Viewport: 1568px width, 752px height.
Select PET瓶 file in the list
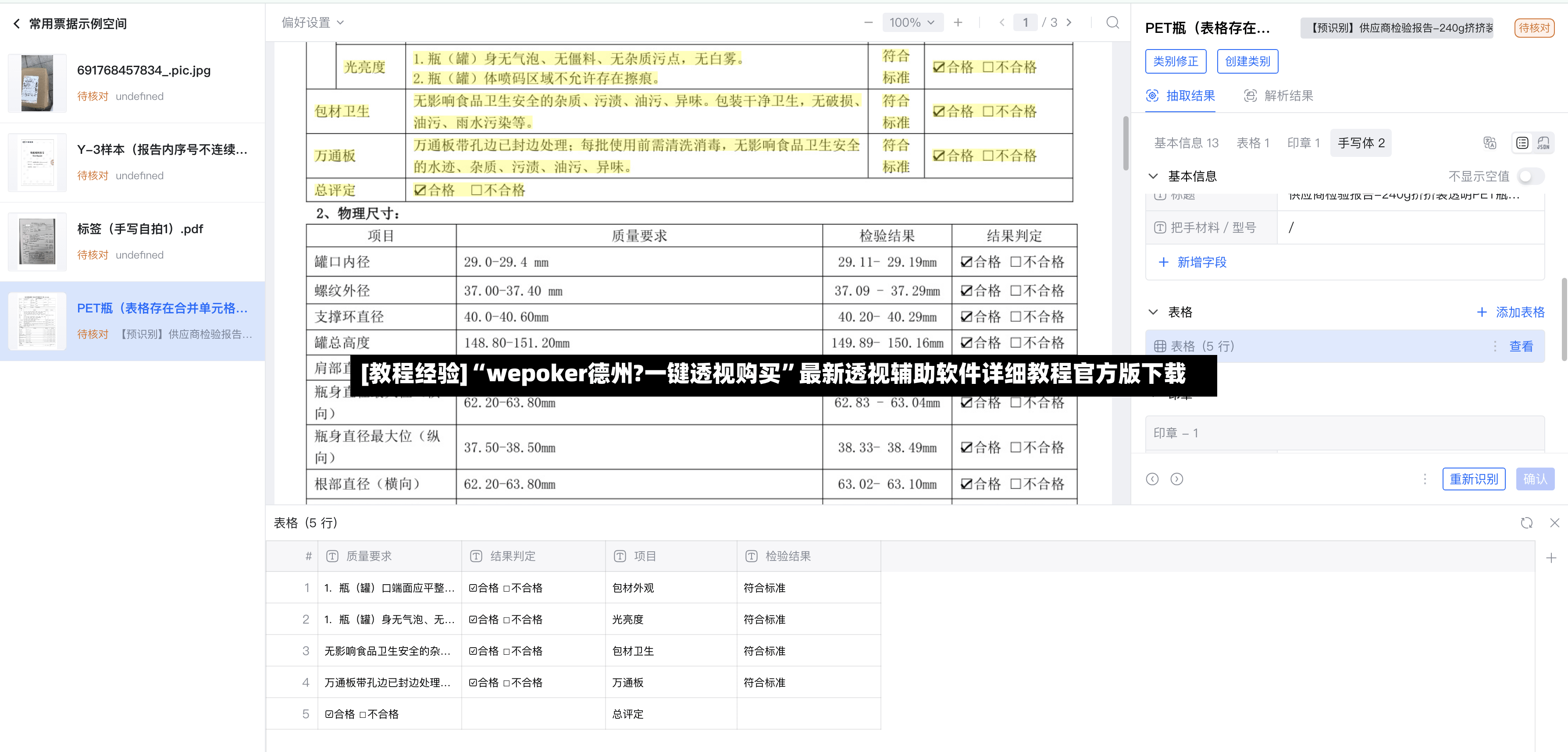pyautogui.click(x=133, y=321)
